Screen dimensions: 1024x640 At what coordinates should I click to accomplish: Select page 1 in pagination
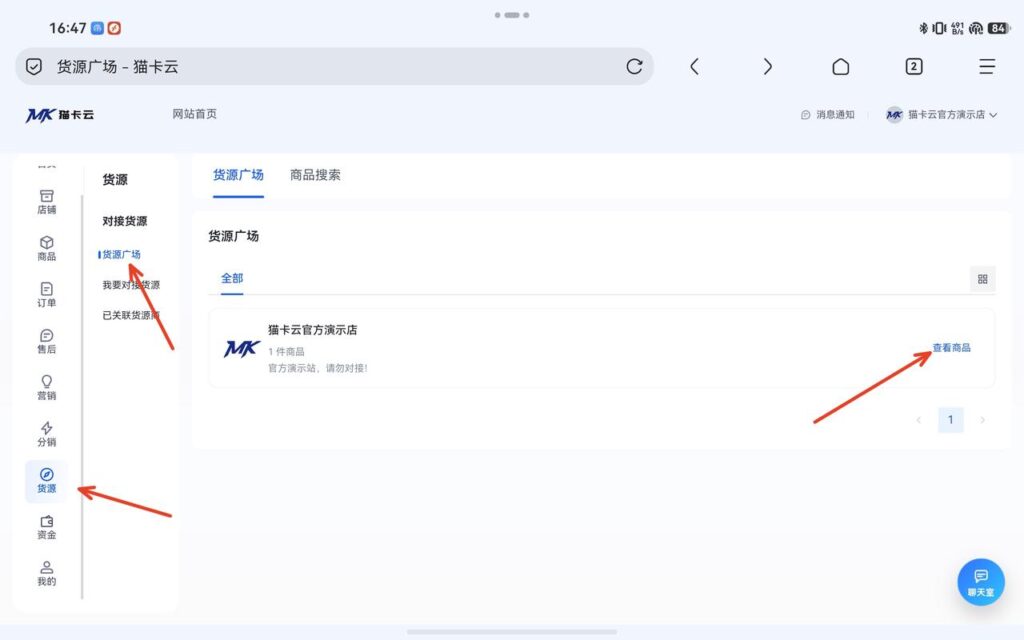click(950, 420)
